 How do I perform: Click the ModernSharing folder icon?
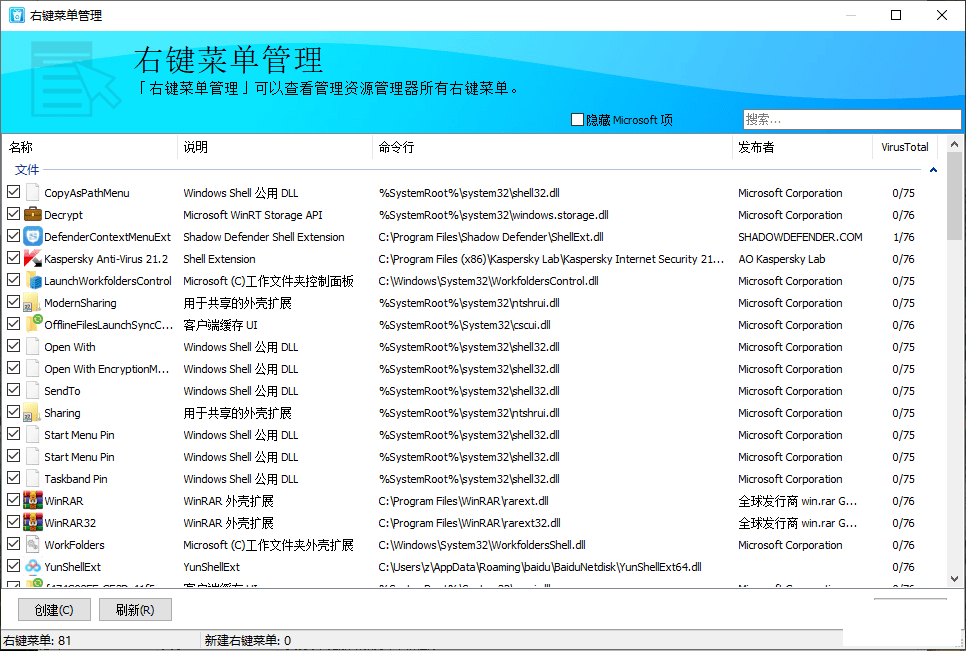(33, 303)
